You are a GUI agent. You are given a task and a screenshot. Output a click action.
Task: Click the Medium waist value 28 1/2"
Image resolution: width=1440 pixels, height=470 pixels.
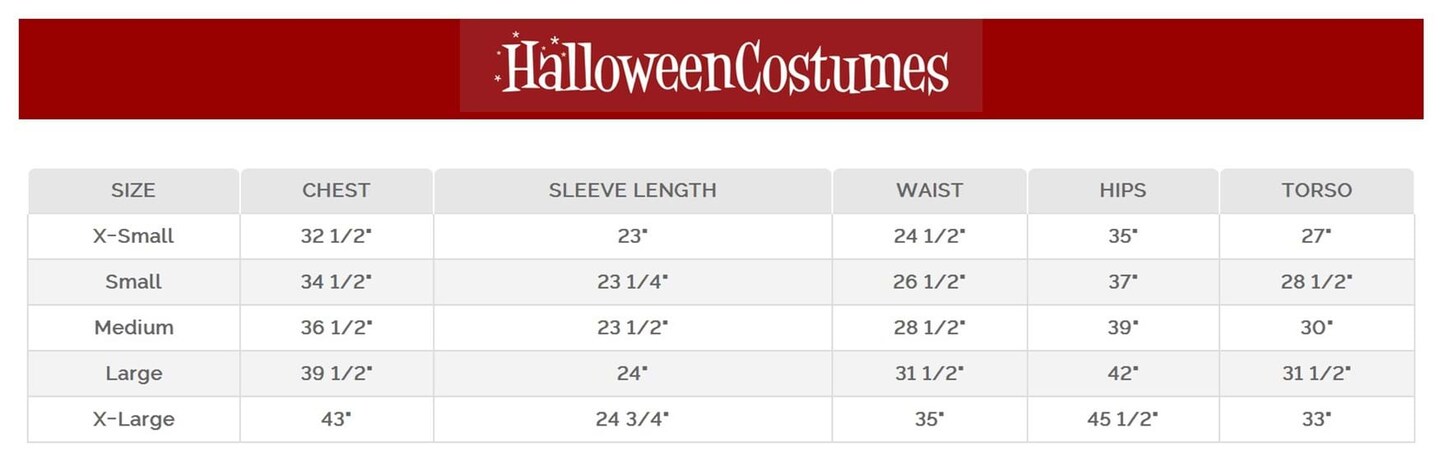pos(929,328)
